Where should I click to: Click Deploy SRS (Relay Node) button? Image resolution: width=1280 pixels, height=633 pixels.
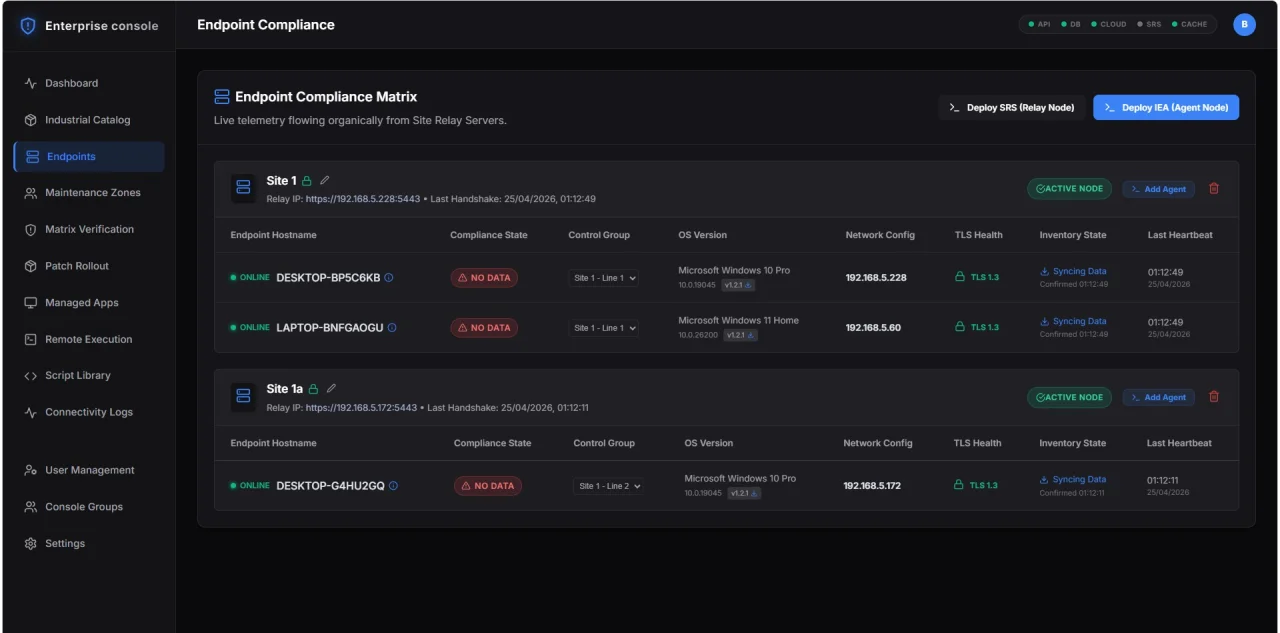coord(1012,107)
